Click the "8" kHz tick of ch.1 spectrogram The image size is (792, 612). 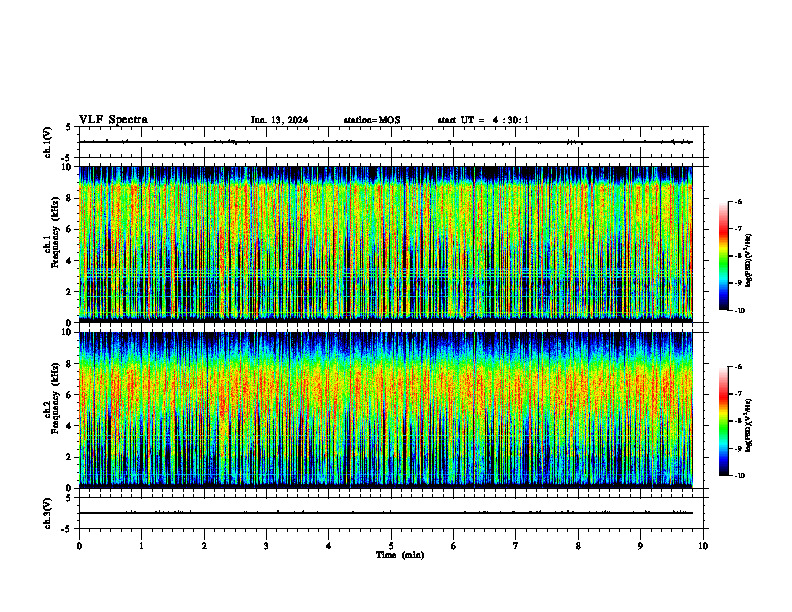point(70,198)
